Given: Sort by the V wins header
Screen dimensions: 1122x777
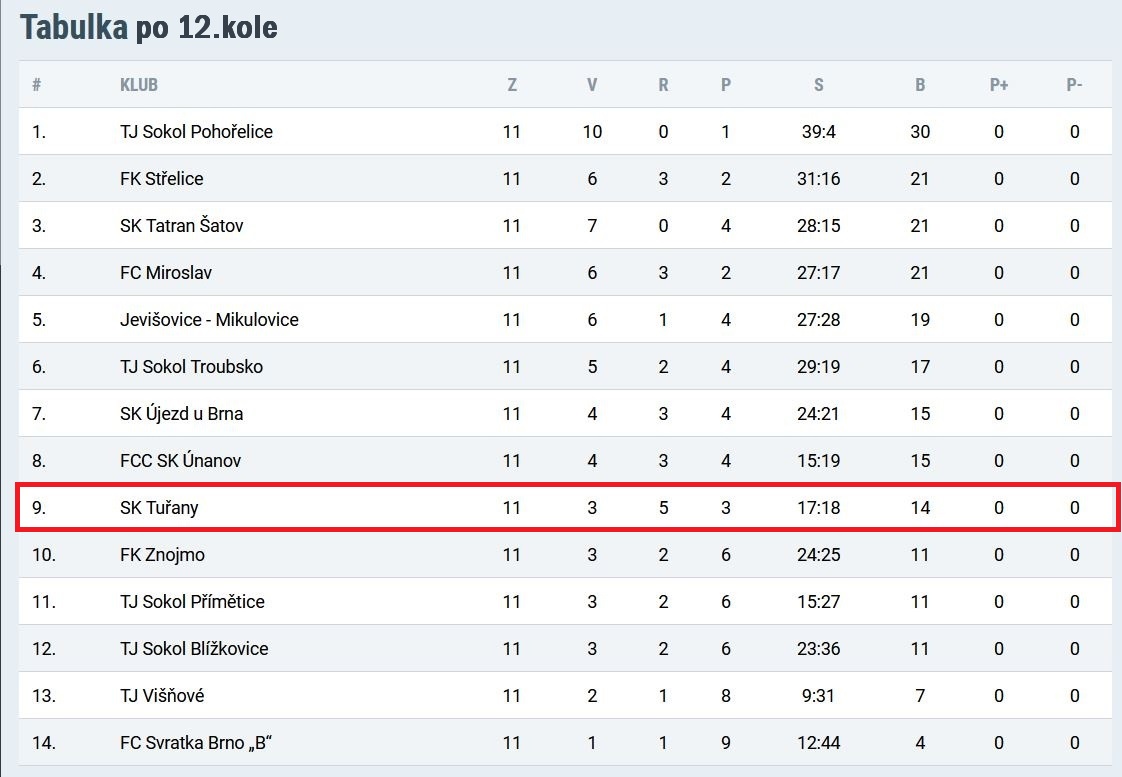Looking at the screenshot, I should [592, 85].
